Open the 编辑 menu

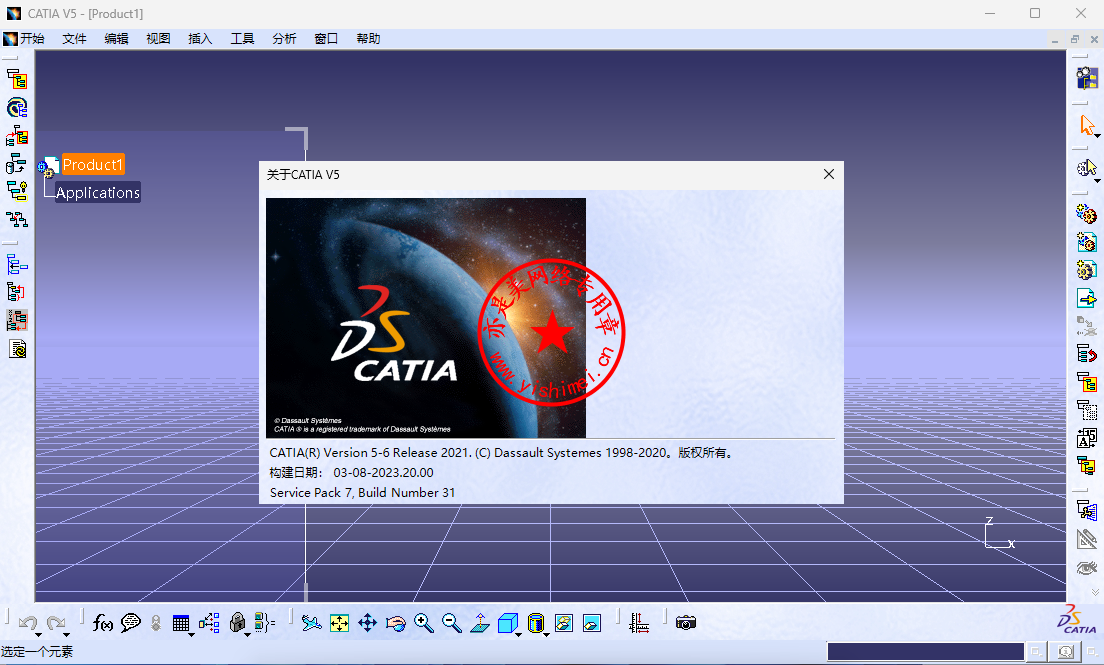[116, 39]
